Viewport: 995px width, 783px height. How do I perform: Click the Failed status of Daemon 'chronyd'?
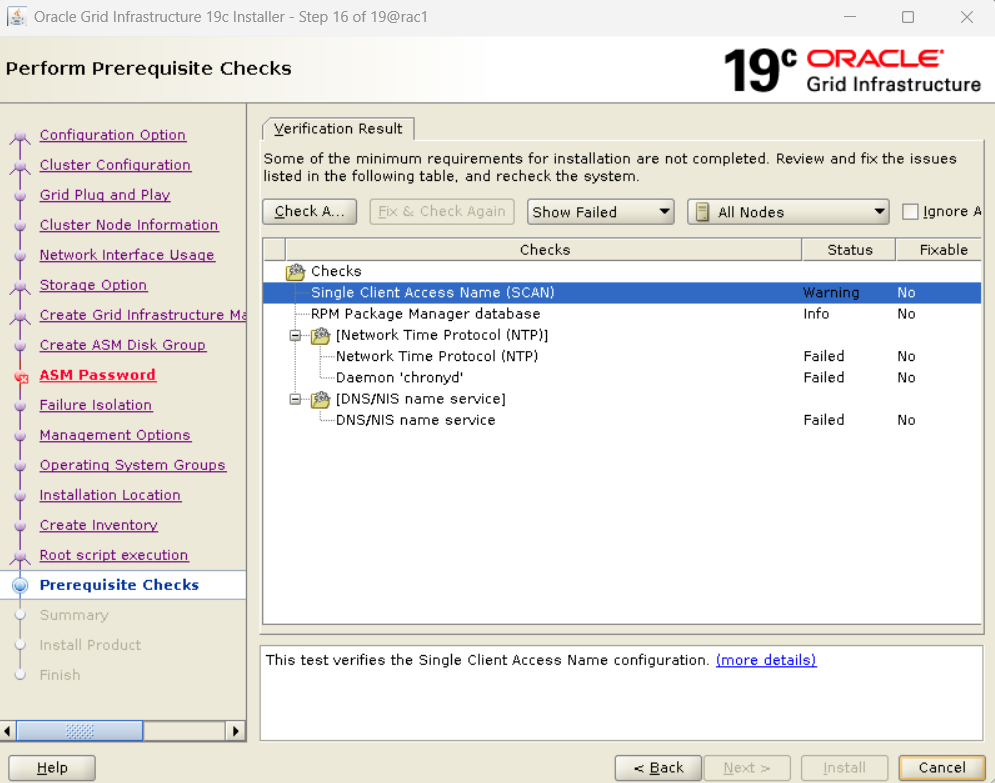[824, 378]
